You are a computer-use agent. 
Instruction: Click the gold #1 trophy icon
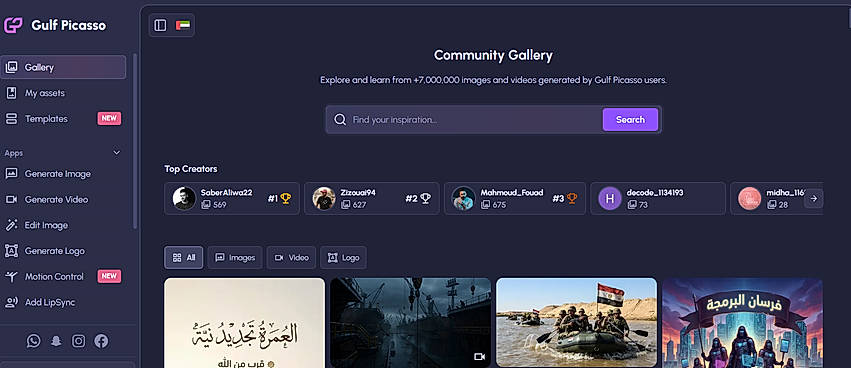click(286, 199)
